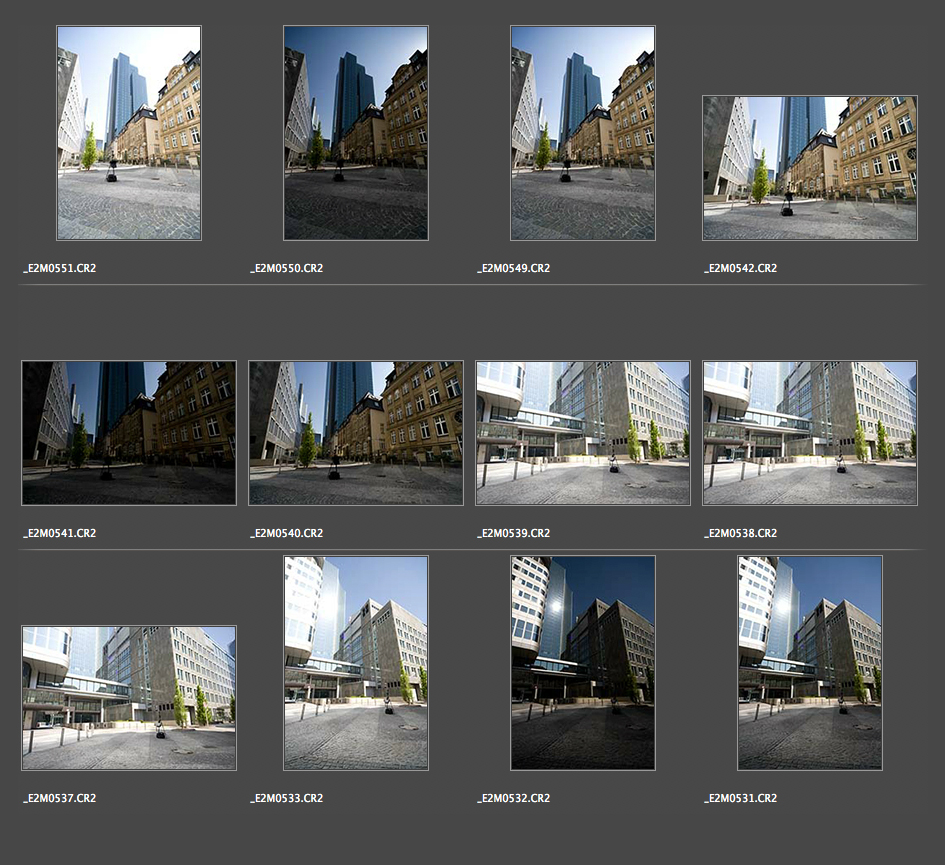Select the _E2M0538.CR2 photo thumbnail

[x=810, y=433]
